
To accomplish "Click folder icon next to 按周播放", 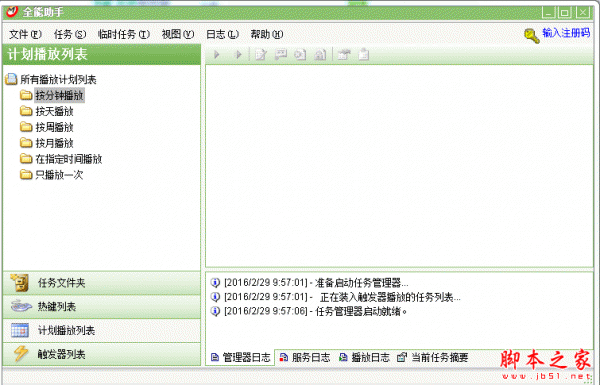I will (26, 127).
